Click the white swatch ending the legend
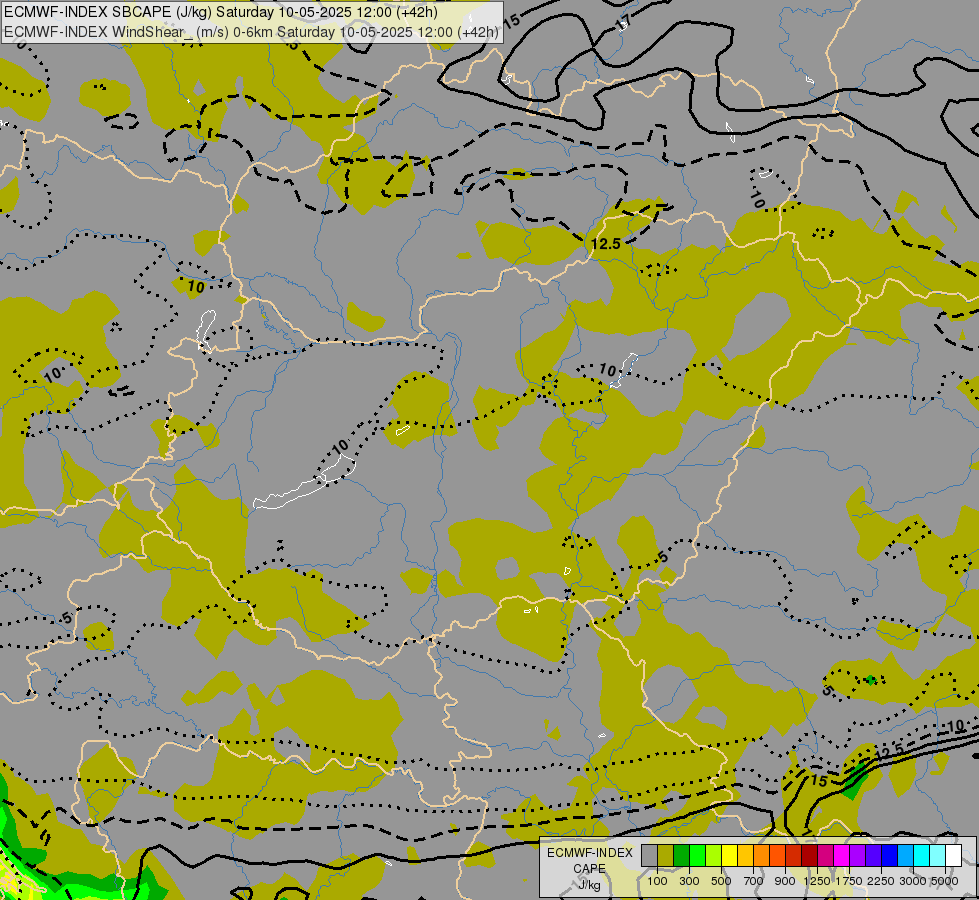 pos(953,855)
